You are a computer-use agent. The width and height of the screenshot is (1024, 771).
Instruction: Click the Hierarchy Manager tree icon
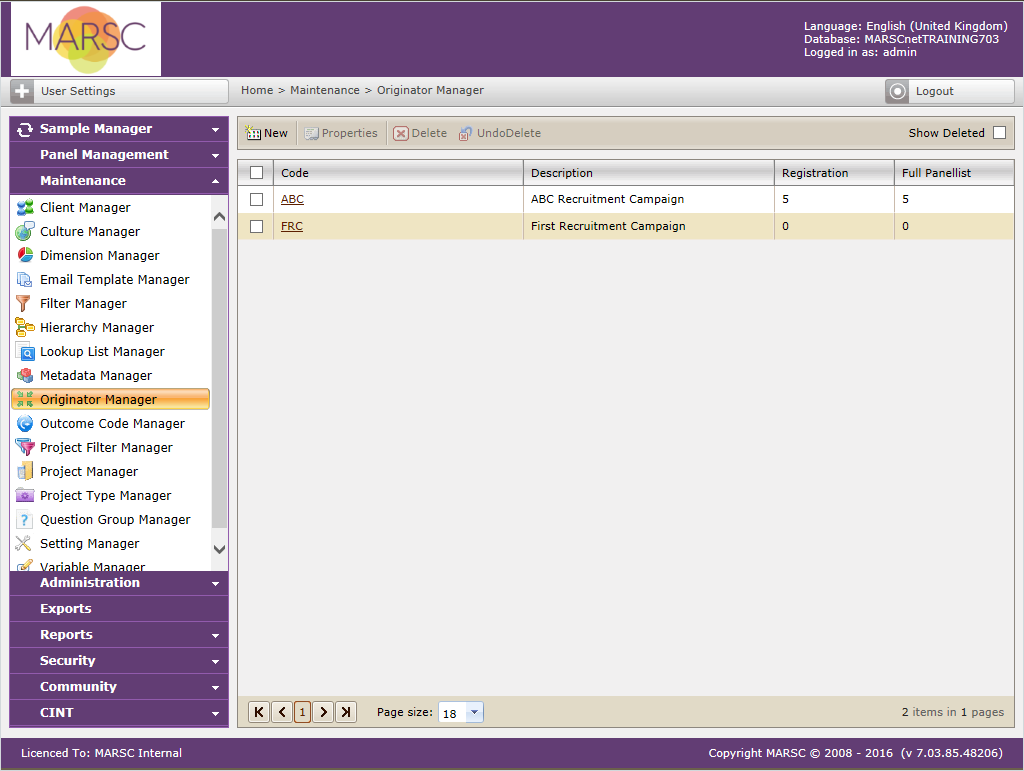[25, 327]
